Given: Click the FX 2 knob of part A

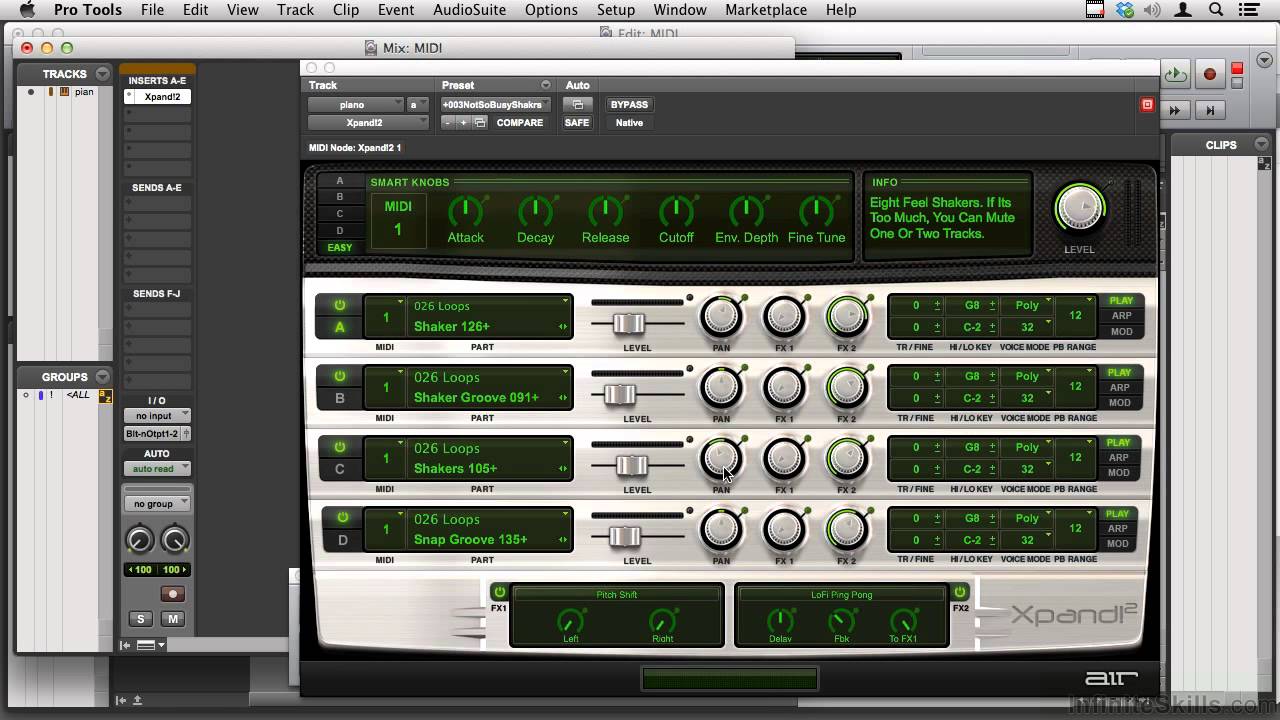Looking at the screenshot, I should (x=847, y=317).
